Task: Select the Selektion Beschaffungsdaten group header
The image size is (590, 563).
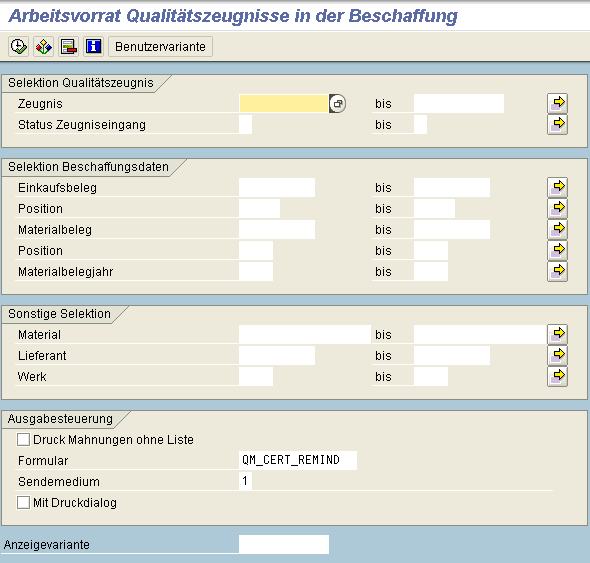Action: pyautogui.click(x=88, y=167)
